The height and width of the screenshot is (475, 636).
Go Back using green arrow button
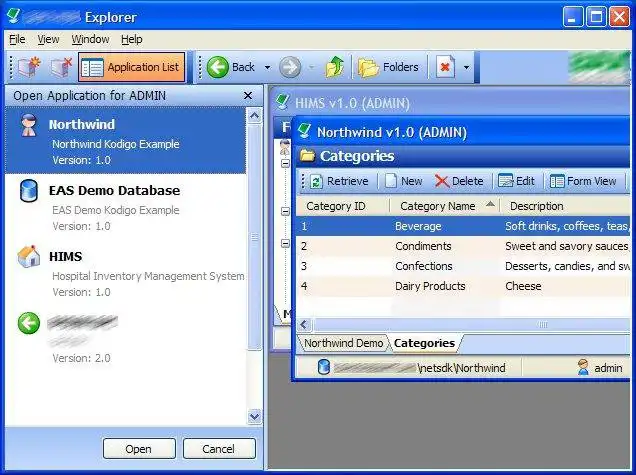[x=231, y=67]
